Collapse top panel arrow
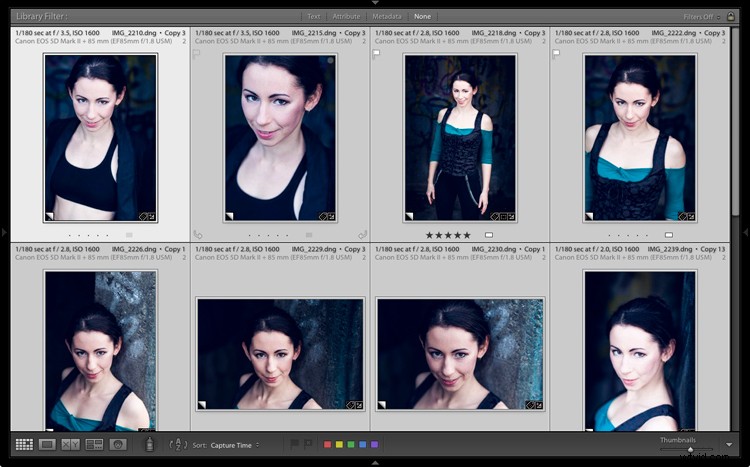Image resolution: width=750 pixels, height=467 pixels. pyautogui.click(x=375, y=2)
